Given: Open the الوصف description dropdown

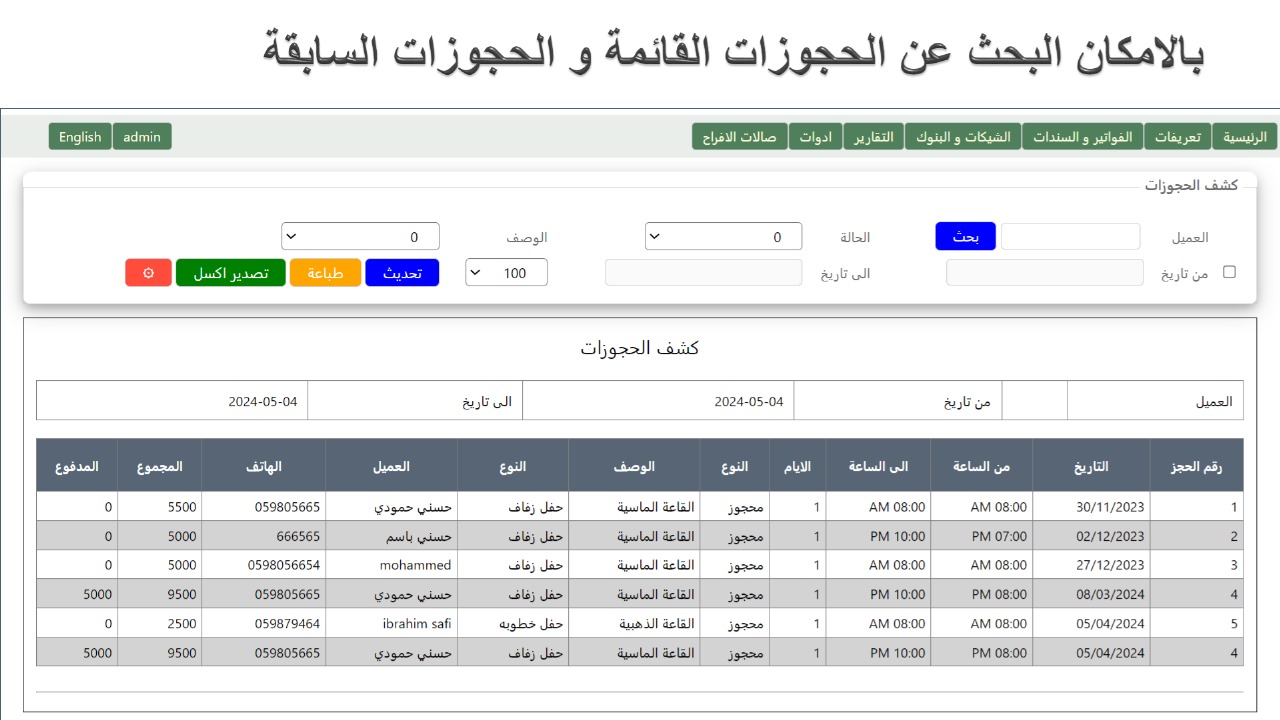Looking at the screenshot, I should pyautogui.click(x=360, y=237).
